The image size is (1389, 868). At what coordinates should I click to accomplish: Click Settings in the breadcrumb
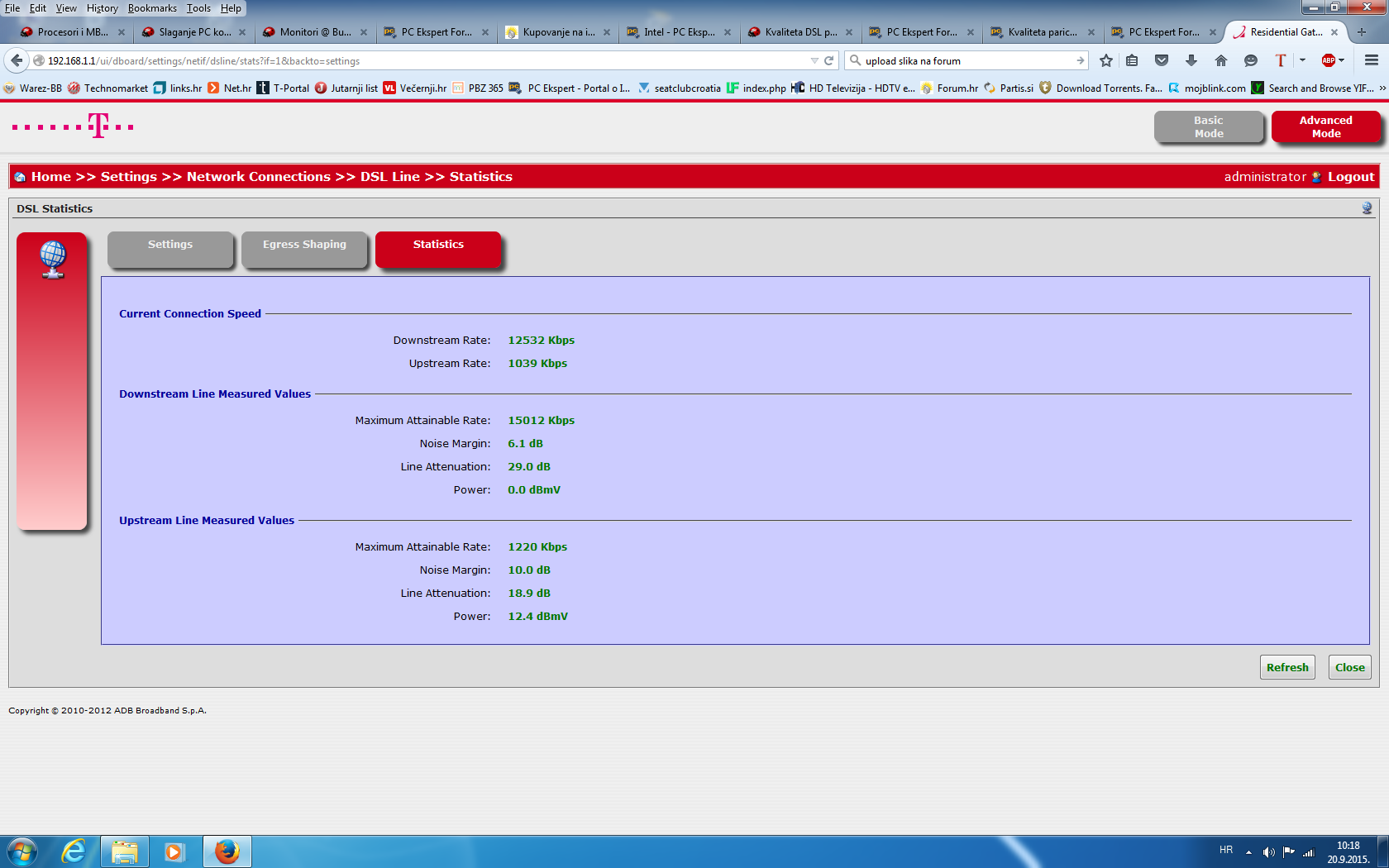[129, 177]
